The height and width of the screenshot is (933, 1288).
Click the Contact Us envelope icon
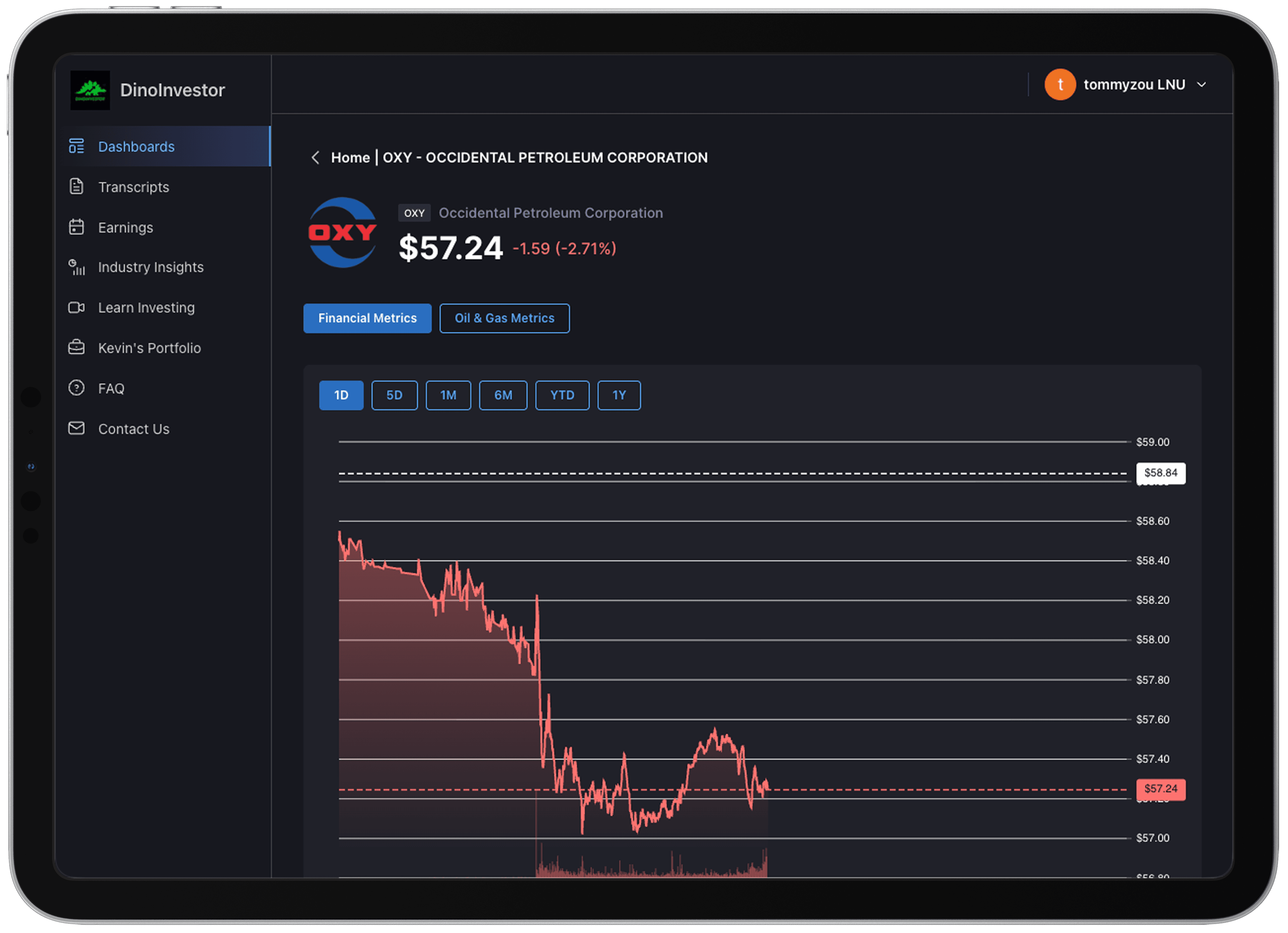point(76,428)
